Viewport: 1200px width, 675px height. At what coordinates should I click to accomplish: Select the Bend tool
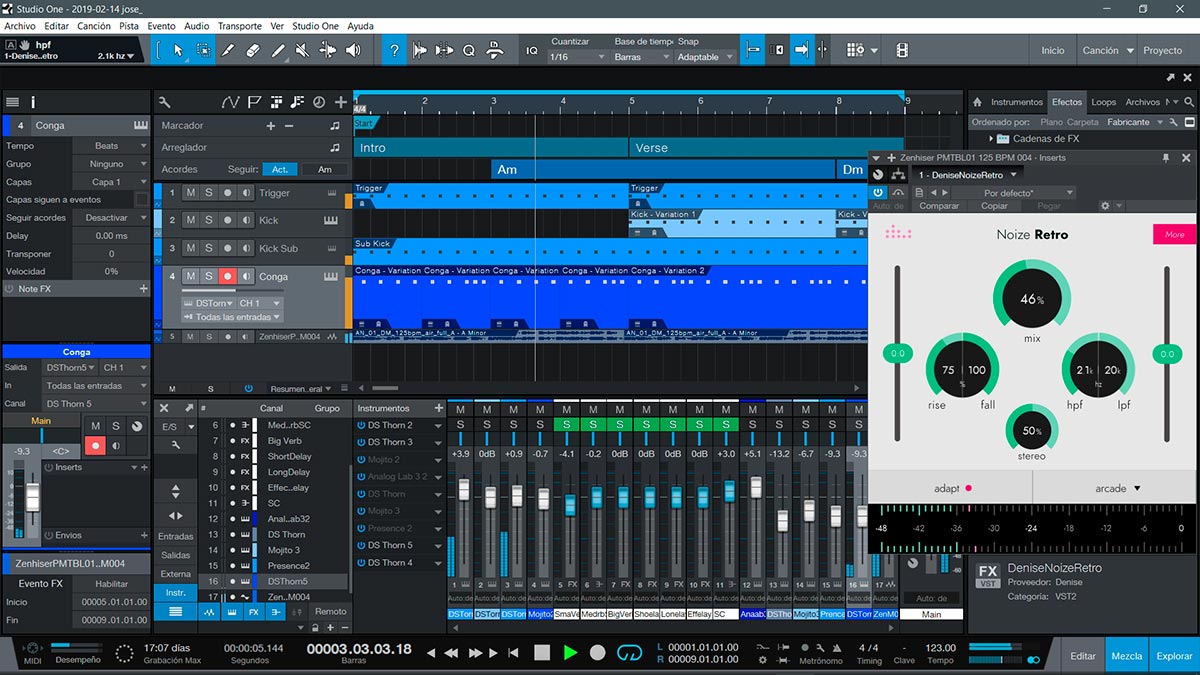tap(329, 50)
